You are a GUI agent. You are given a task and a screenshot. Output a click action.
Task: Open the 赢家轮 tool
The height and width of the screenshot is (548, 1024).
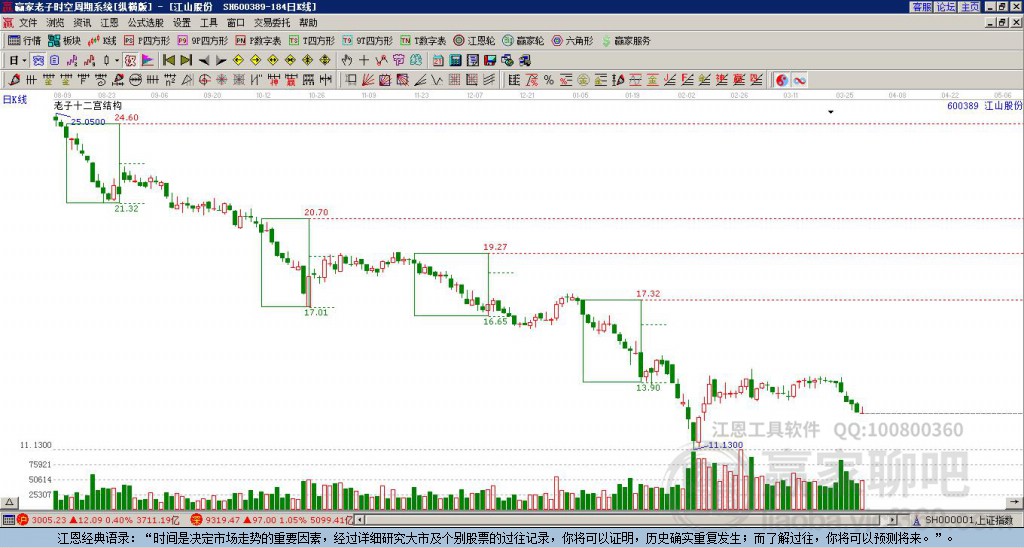click(x=523, y=40)
